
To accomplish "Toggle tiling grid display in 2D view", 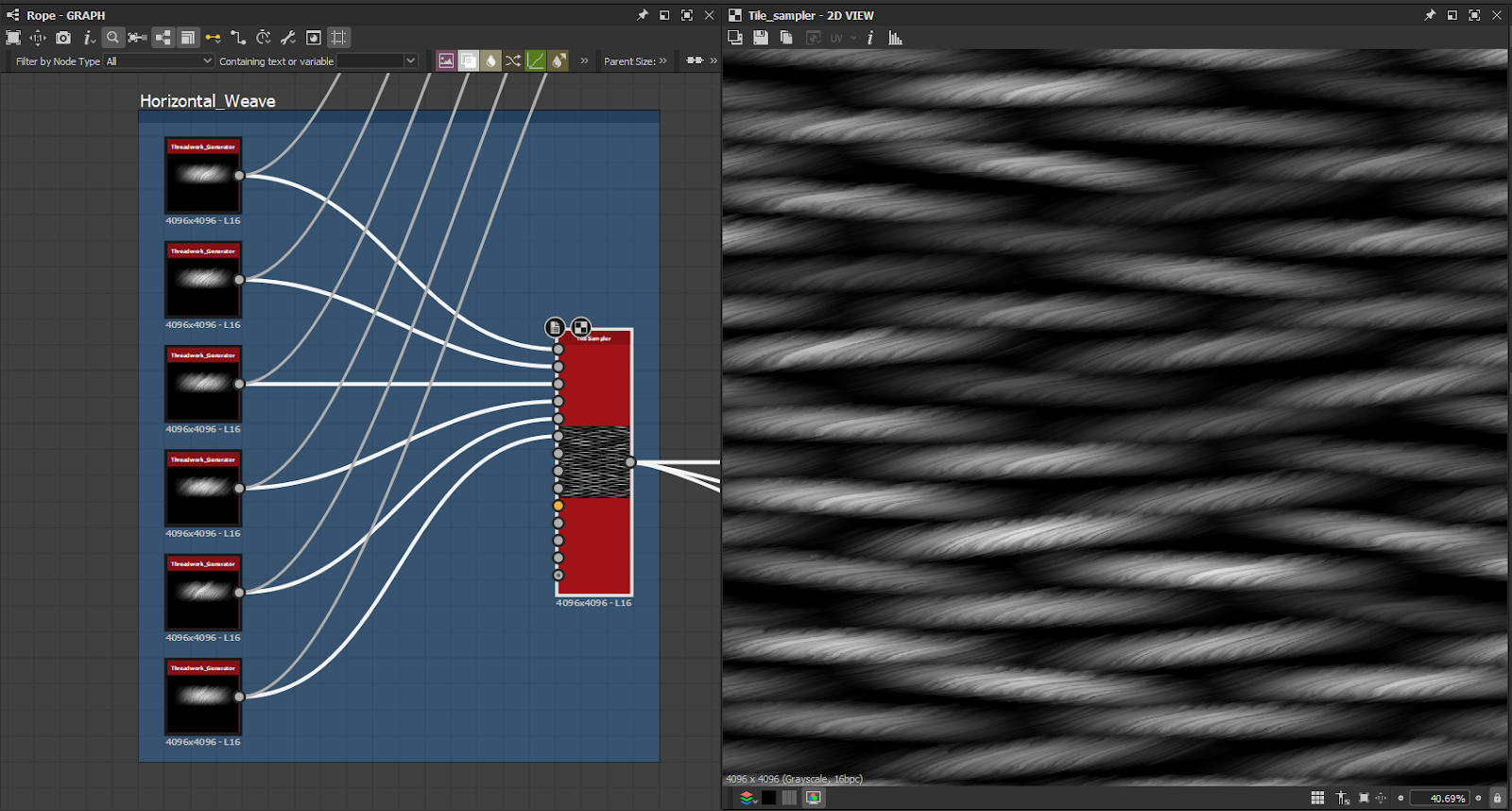I will pyautogui.click(x=1317, y=799).
